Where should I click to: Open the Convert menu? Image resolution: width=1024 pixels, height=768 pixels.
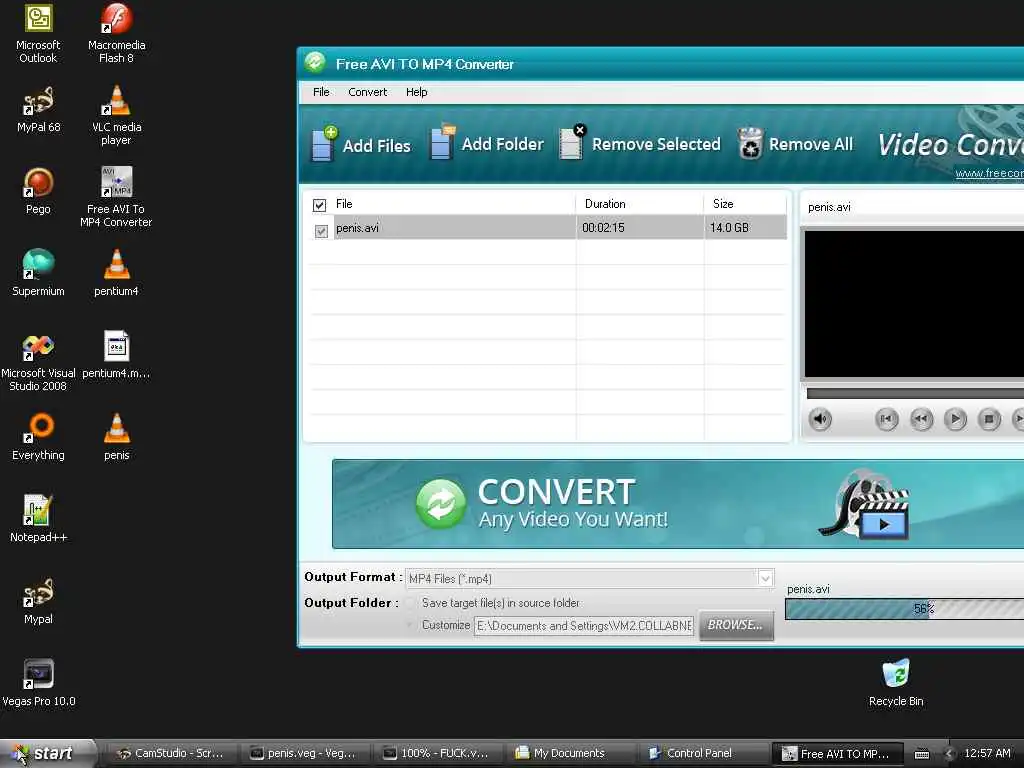[x=368, y=92]
